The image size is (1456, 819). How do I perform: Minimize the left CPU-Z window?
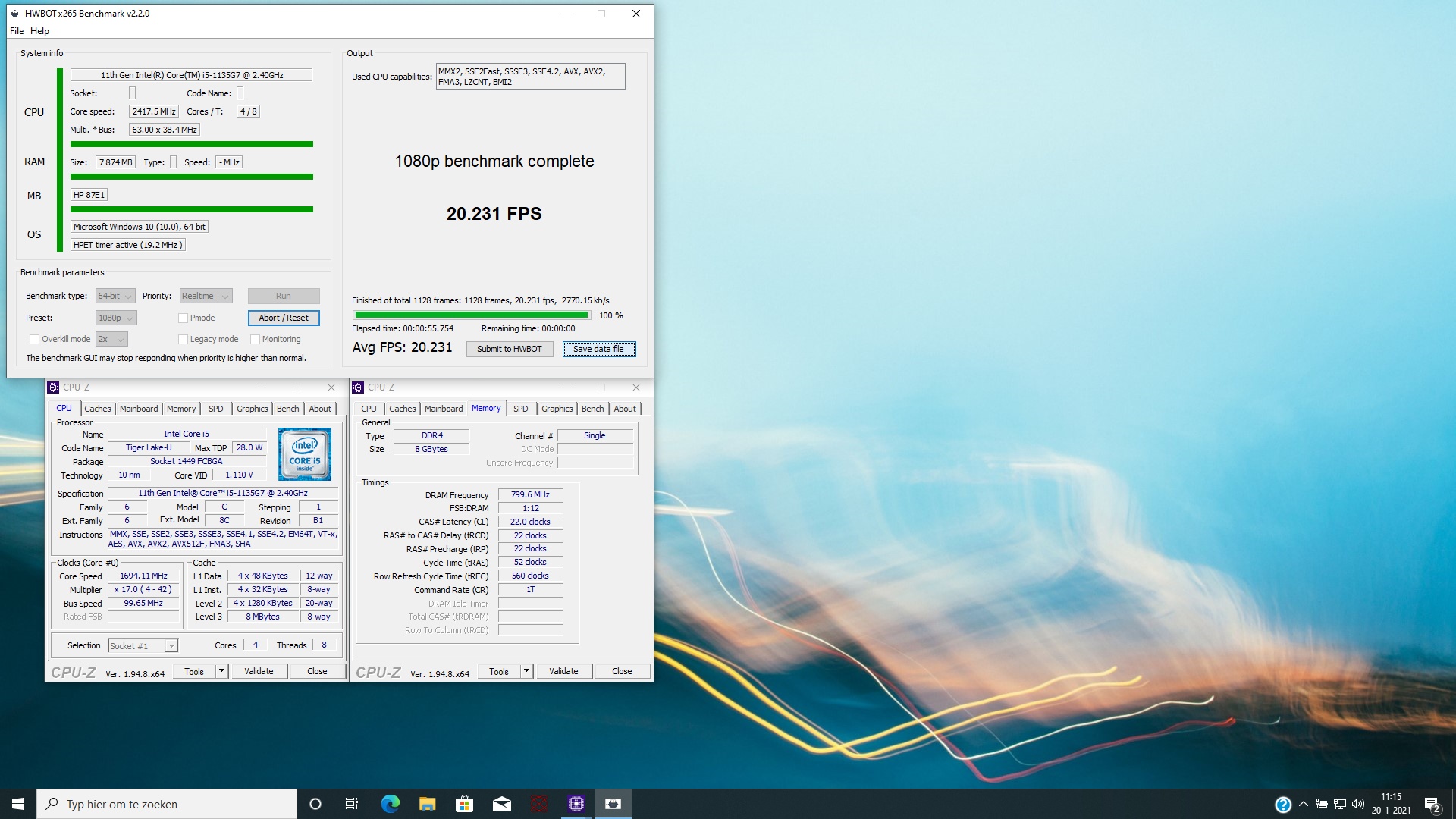tap(262, 388)
